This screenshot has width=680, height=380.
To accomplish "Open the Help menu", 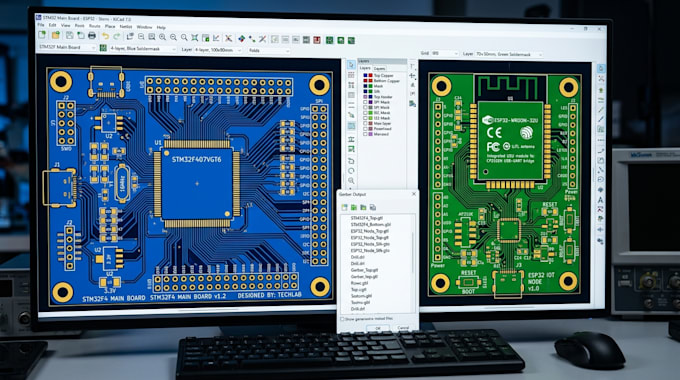I will click(x=161, y=27).
